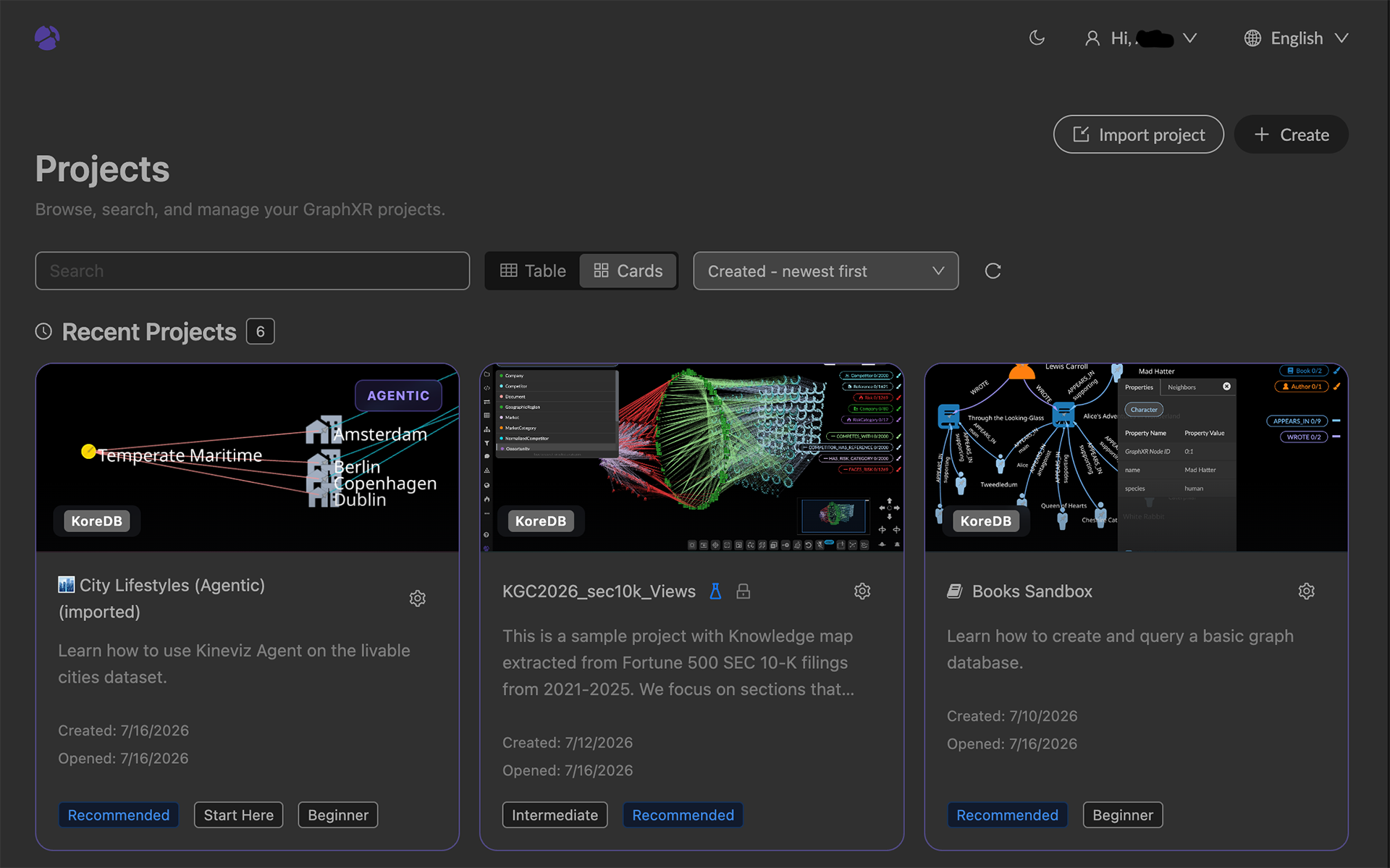Click the GraphXR logo icon
The image size is (1390, 868).
(x=47, y=38)
